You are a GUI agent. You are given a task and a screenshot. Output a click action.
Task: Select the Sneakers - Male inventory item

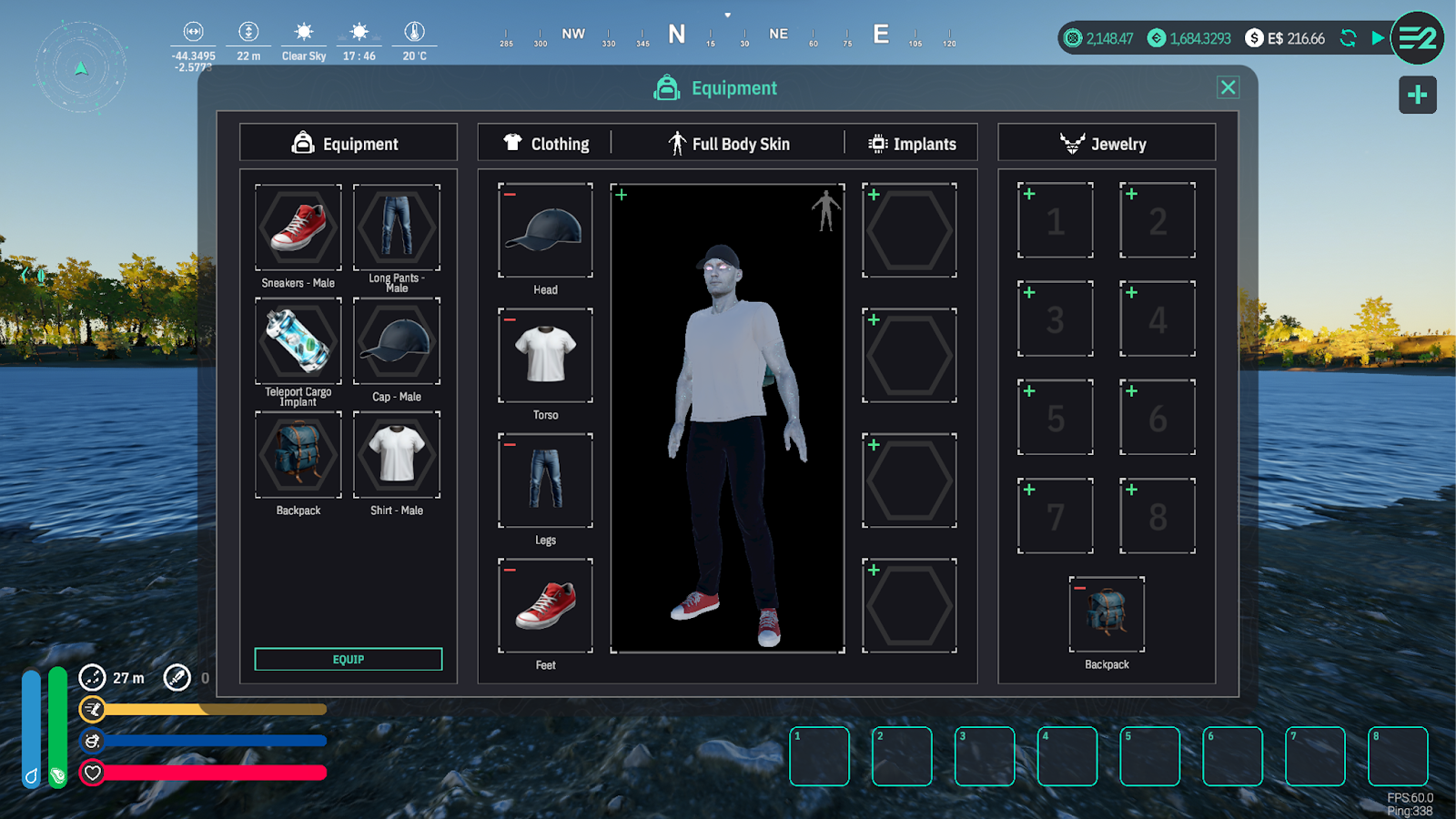298,227
